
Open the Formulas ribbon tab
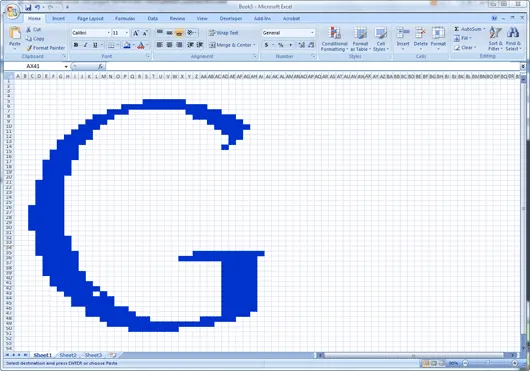[x=125, y=18]
